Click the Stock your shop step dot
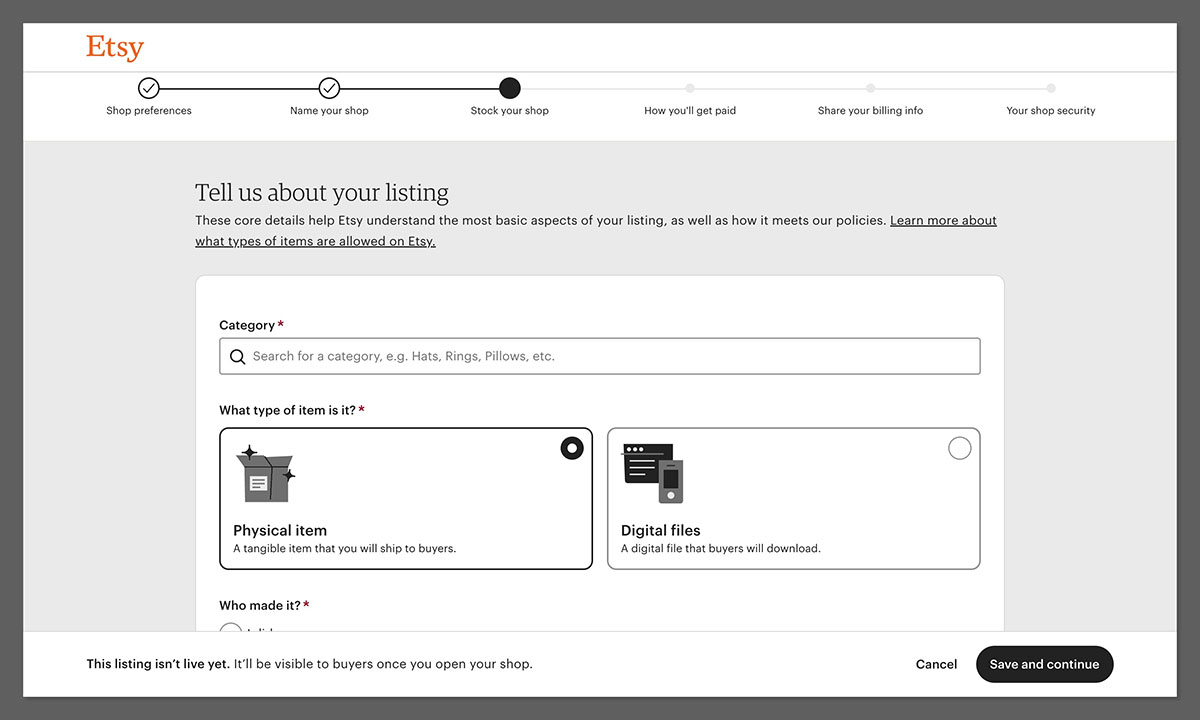 [509, 88]
